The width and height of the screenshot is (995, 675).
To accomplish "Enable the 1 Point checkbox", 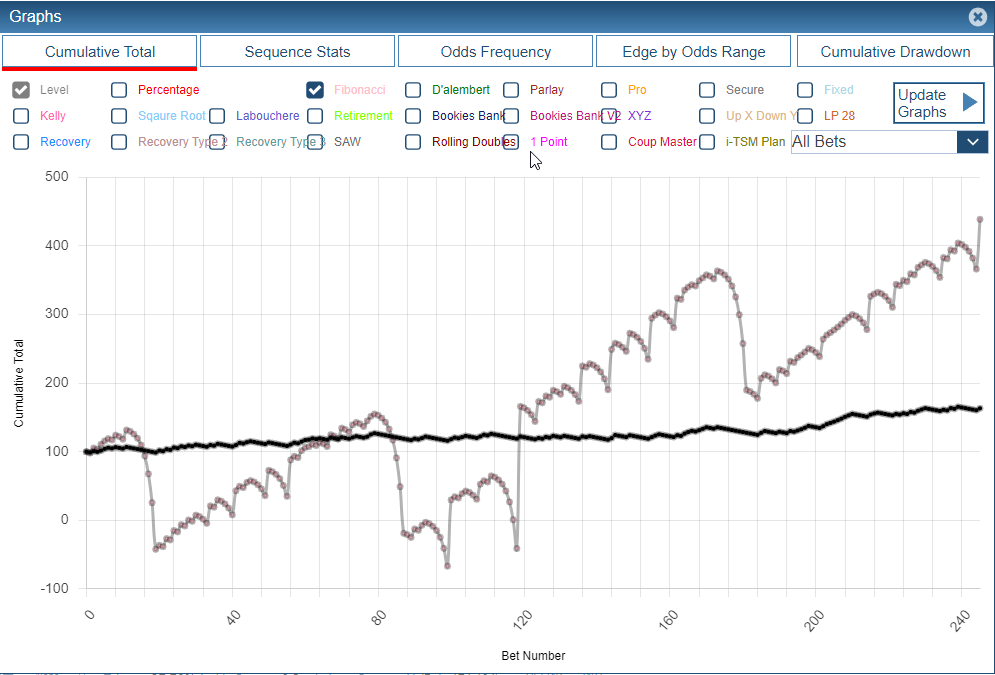I will [x=511, y=141].
